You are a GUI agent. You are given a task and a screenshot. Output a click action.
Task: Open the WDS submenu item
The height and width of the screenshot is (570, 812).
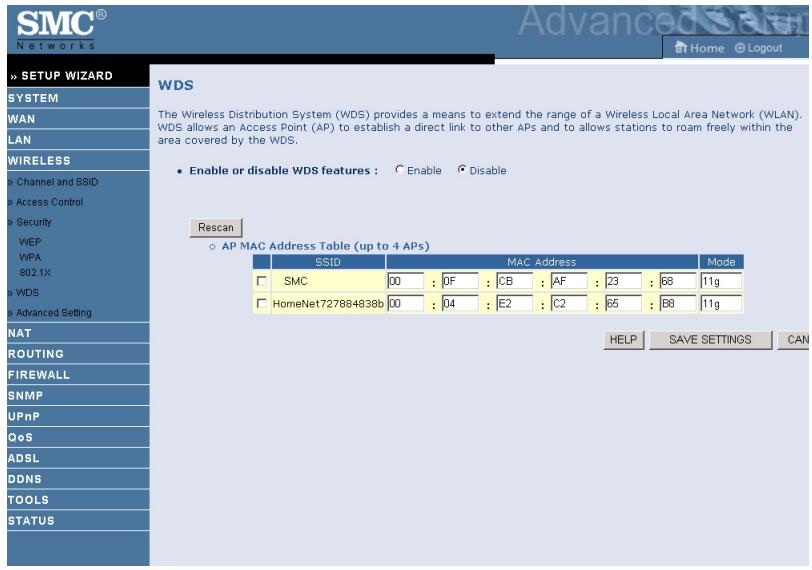(27, 293)
